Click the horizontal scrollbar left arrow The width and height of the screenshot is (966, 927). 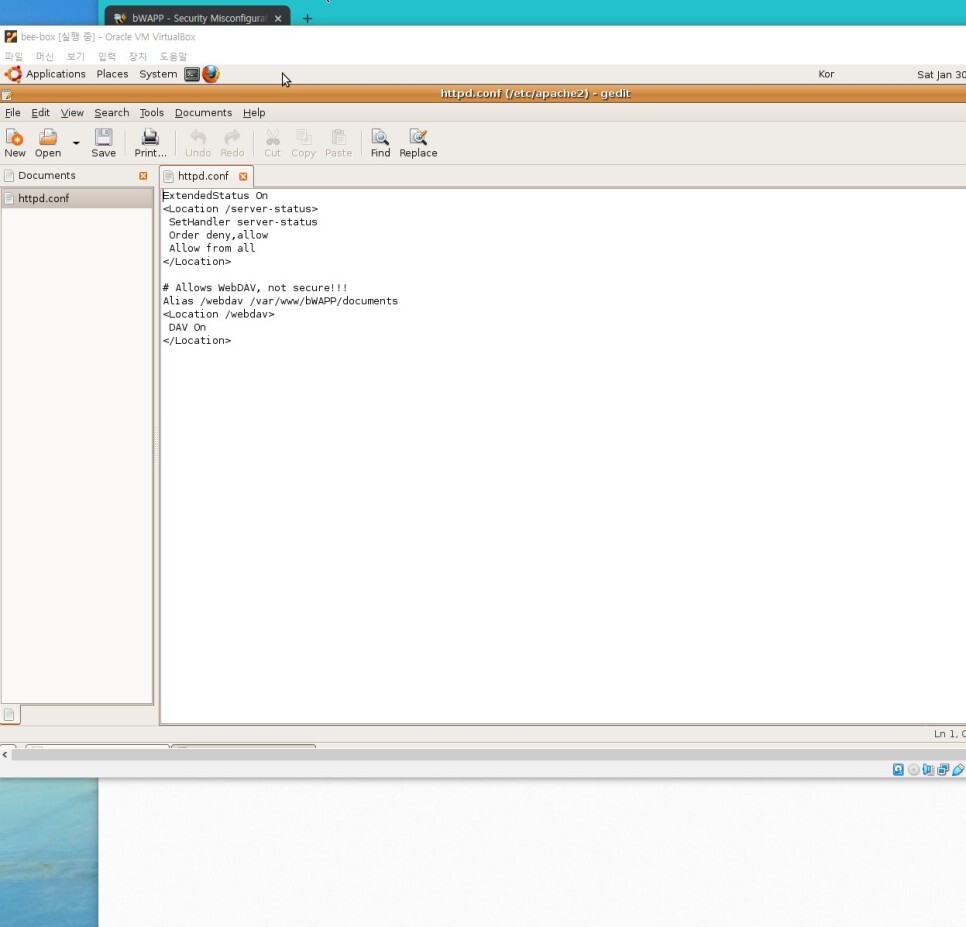(x=5, y=755)
